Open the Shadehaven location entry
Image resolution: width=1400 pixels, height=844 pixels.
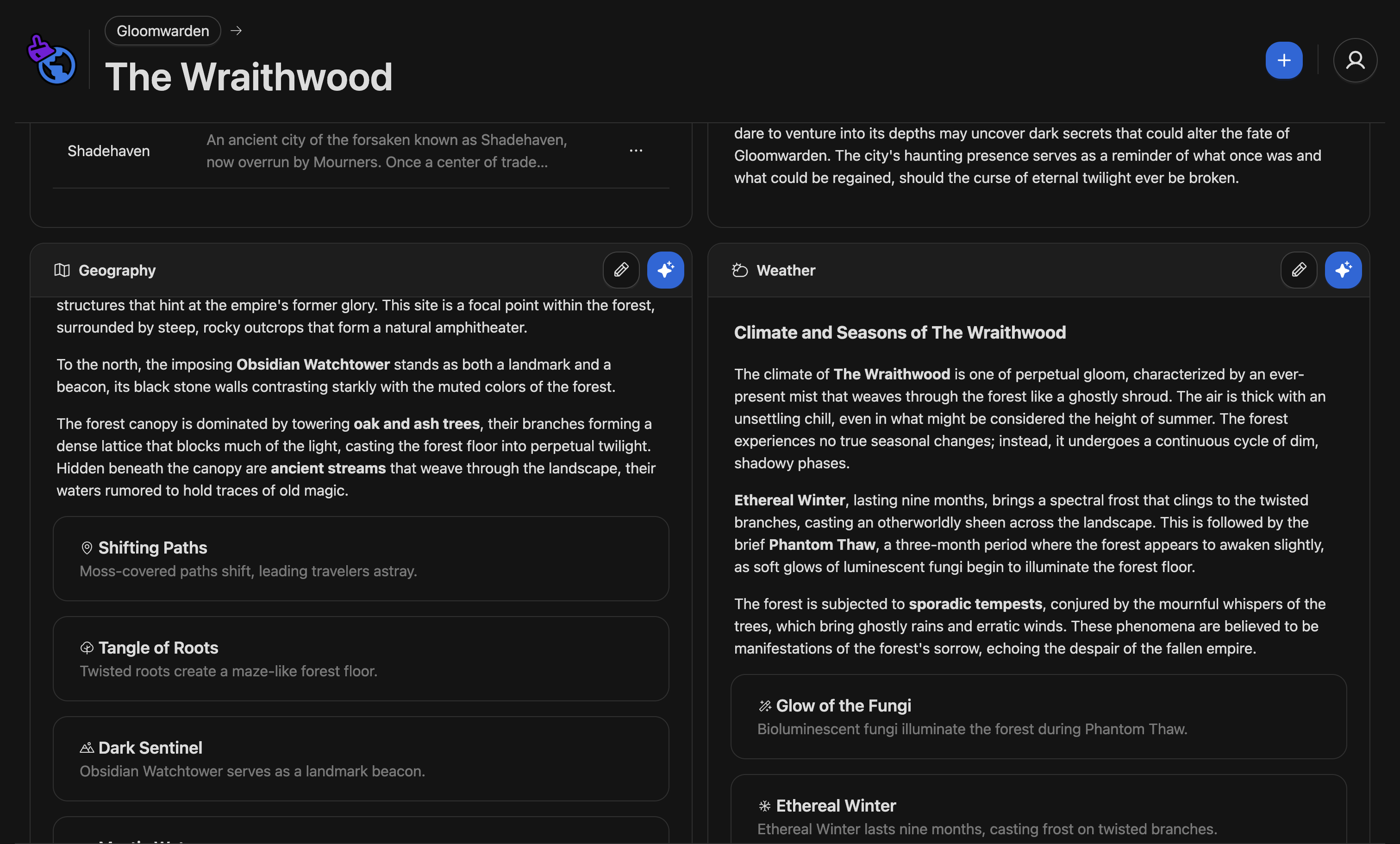108,151
